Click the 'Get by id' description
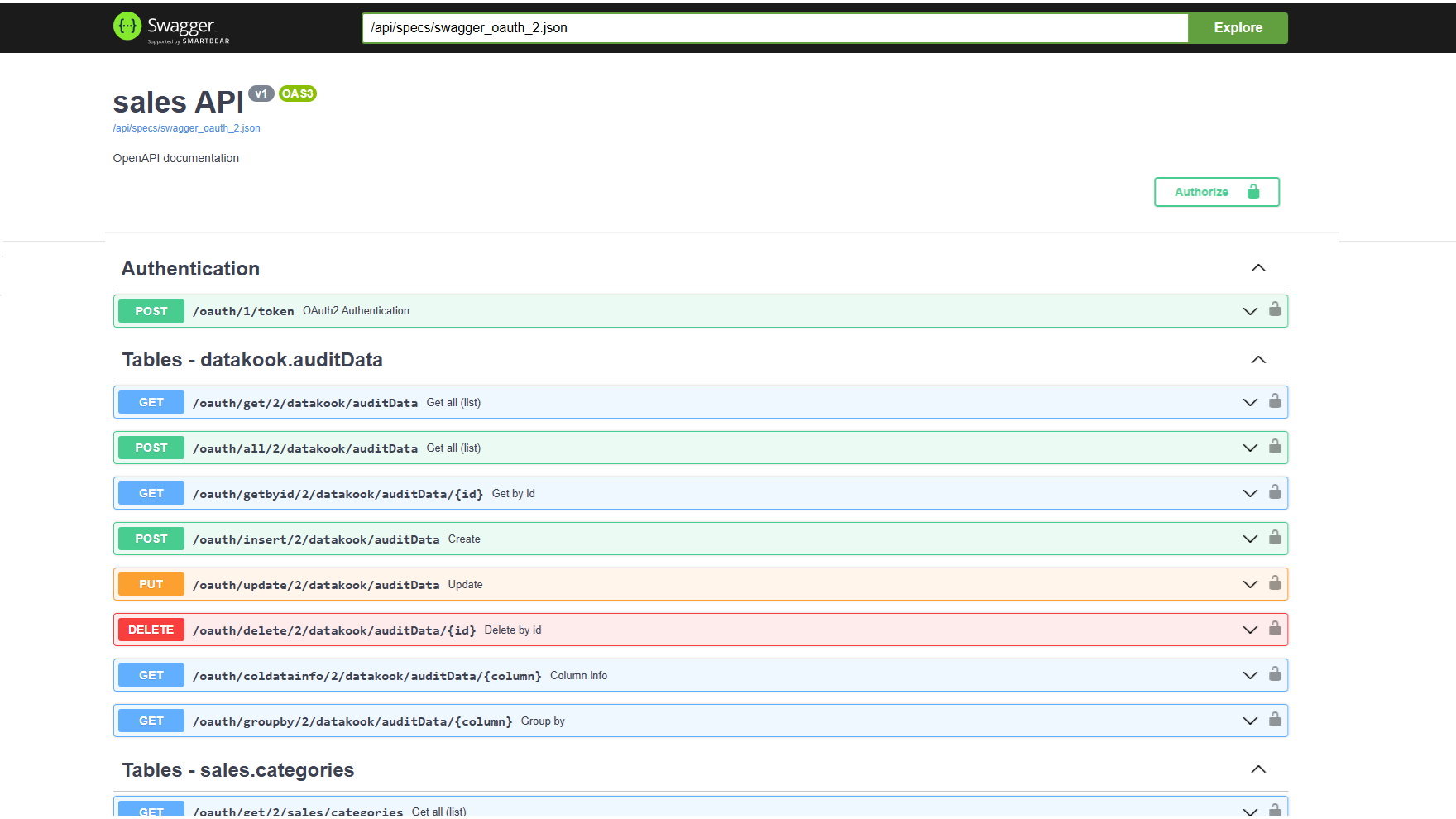 [514, 494]
